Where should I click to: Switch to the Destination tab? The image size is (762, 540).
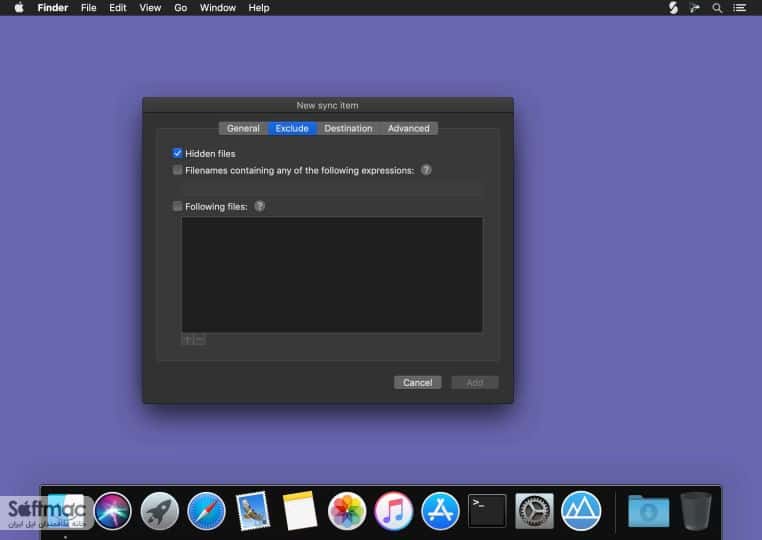(348, 128)
